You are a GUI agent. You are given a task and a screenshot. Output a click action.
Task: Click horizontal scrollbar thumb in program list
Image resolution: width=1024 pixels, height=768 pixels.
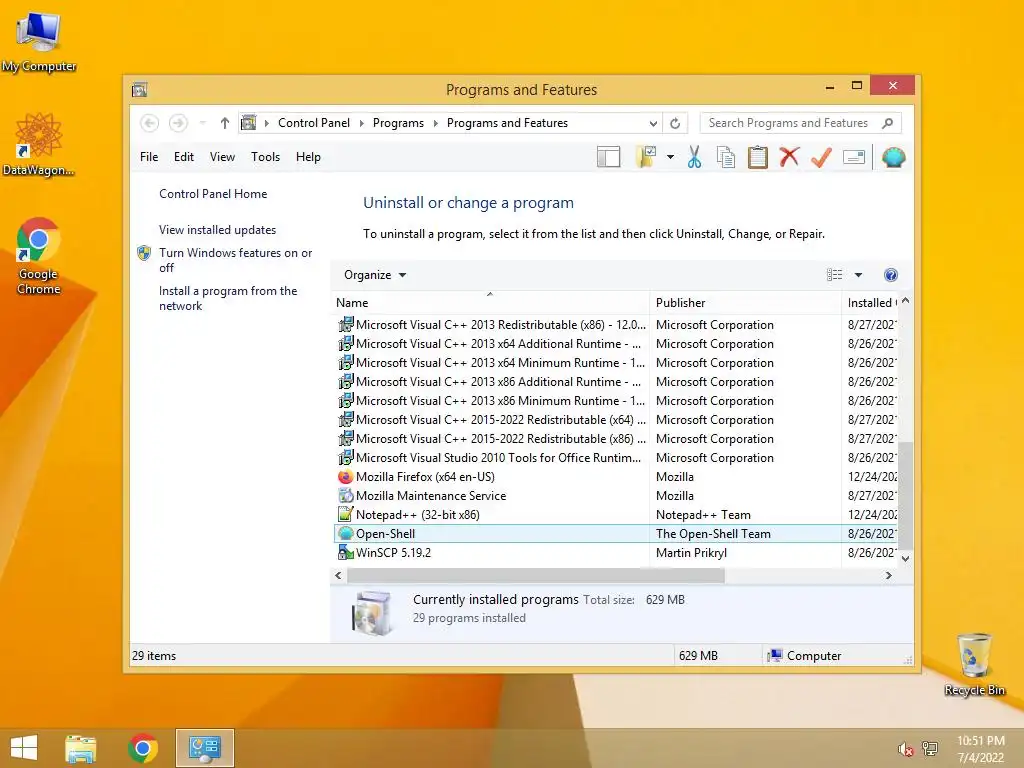[536, 575]
